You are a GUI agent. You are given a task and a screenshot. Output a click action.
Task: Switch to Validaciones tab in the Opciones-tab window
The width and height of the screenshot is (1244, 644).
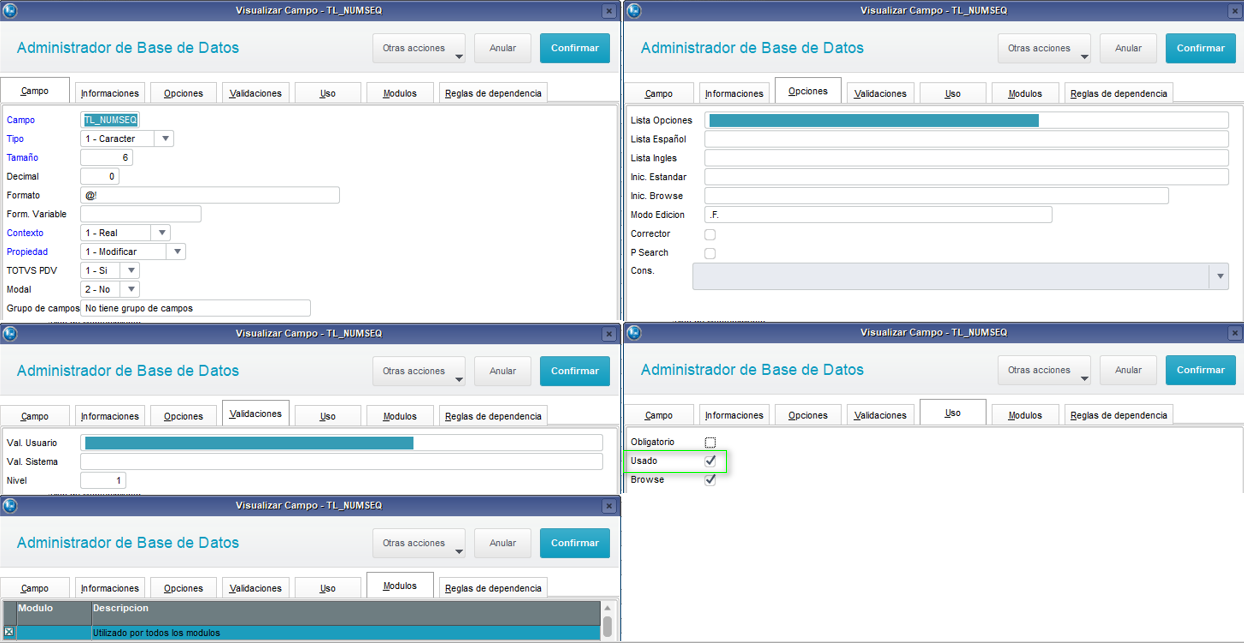(880, 93)
